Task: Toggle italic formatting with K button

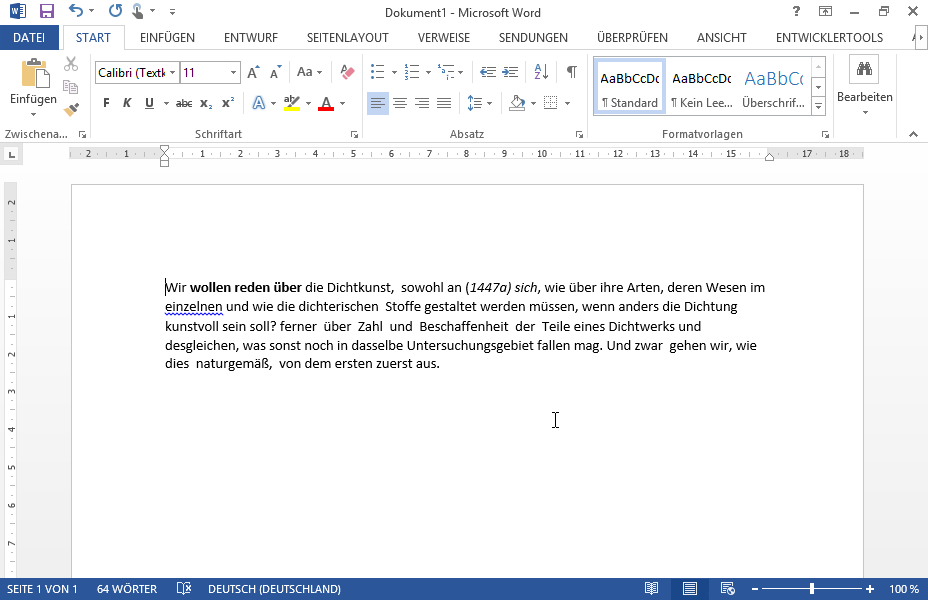Action: click(x=127, y=103)
